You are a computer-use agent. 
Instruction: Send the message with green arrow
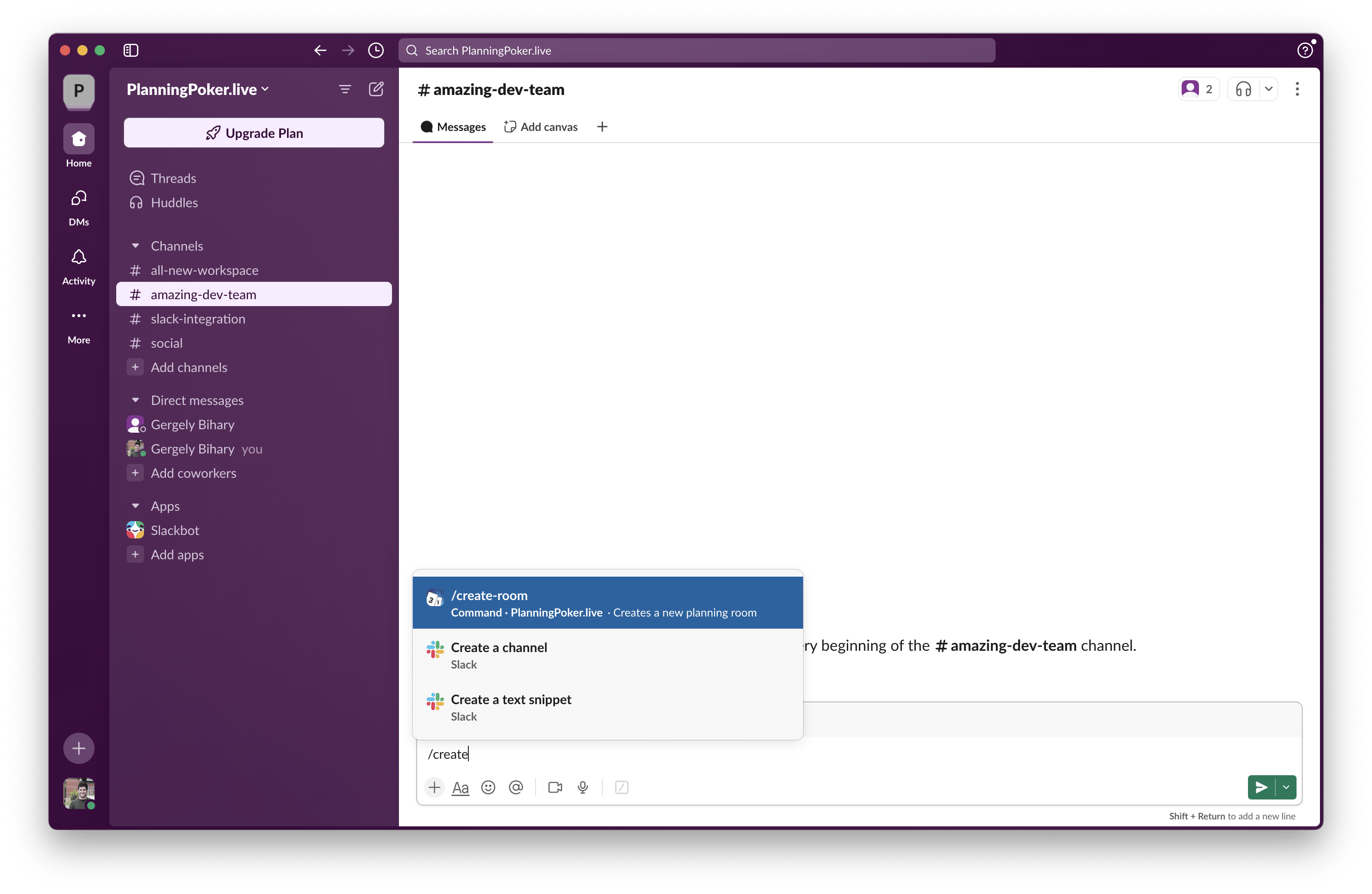click(1261, 787)
